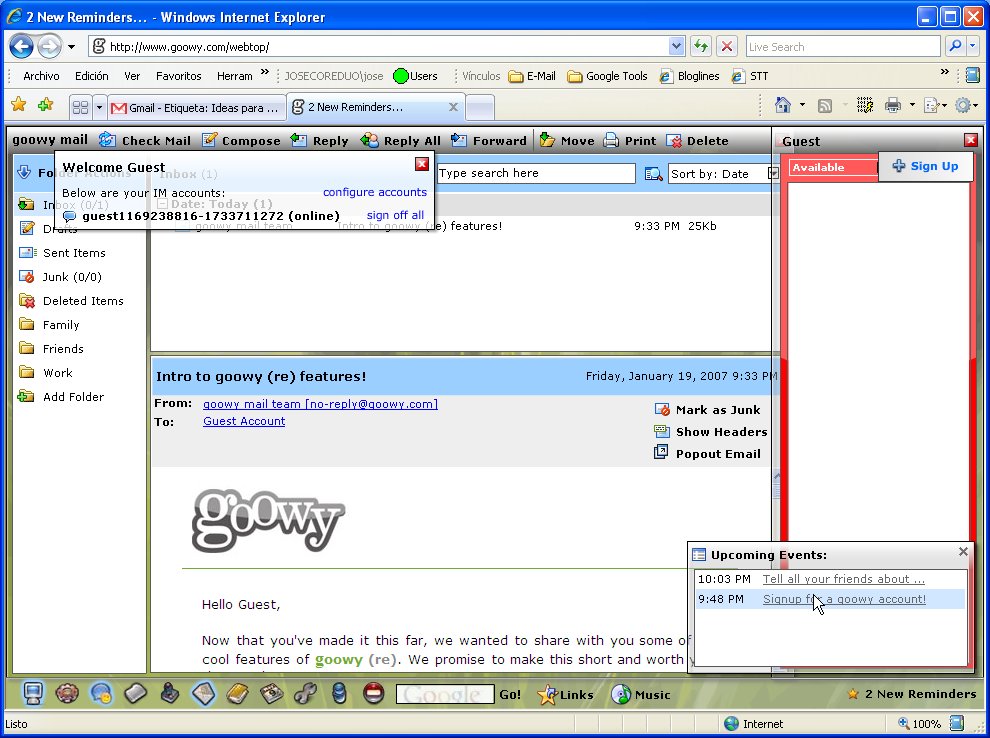This screenshot has height=738, width=990.
Task: Click the yellow notebook dock icon
Action: (237, 693)
